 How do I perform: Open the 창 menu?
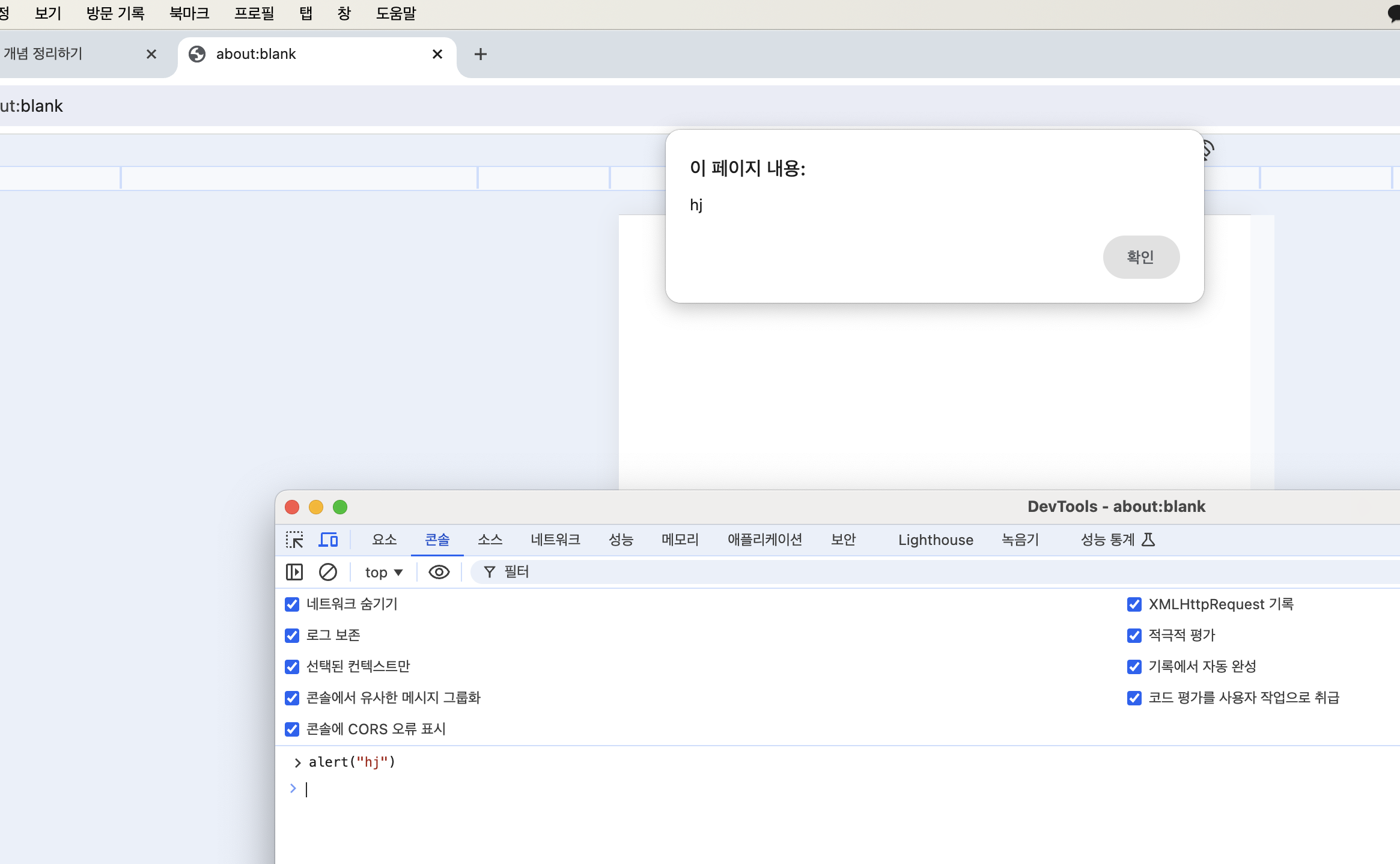[x=344, y=13]
